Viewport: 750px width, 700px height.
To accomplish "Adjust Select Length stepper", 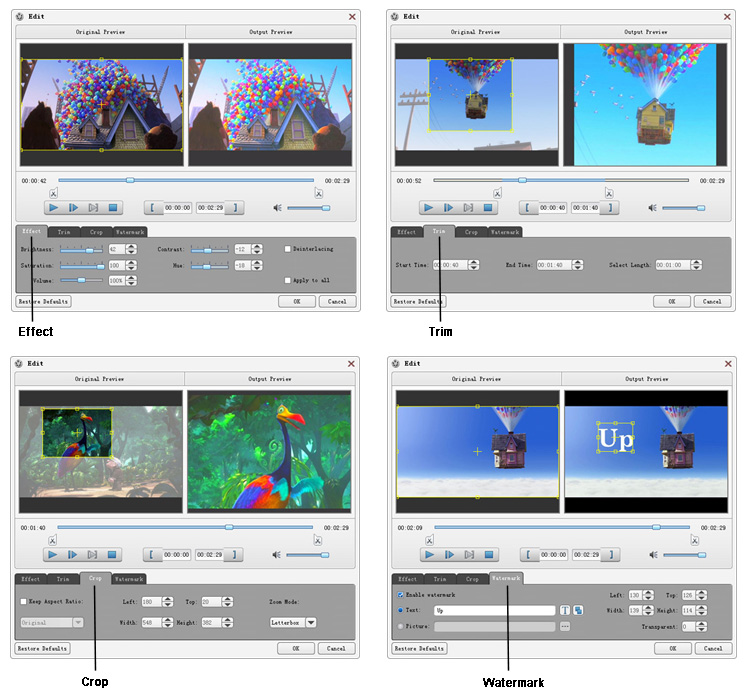I will pos(696,265).
